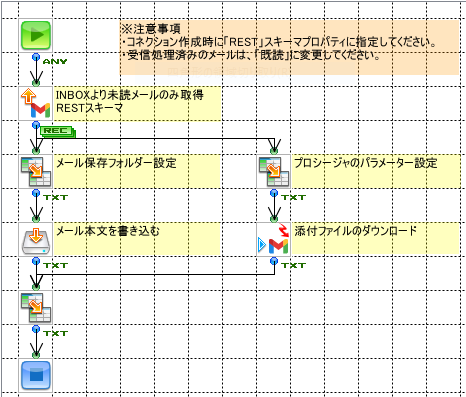Select the メール保存フォルダー設定 comment label
This screenshot has width=466, height=397.
click(x=137, y=171)
